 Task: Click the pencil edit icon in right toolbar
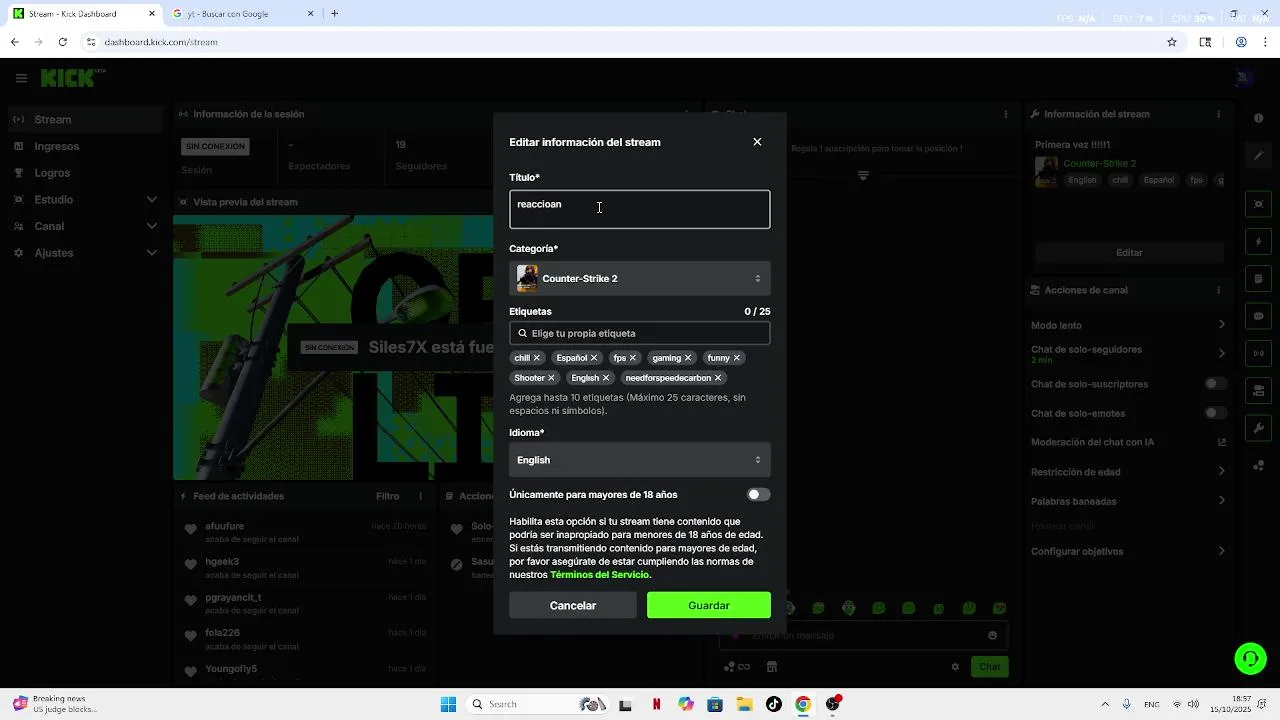1259,156
